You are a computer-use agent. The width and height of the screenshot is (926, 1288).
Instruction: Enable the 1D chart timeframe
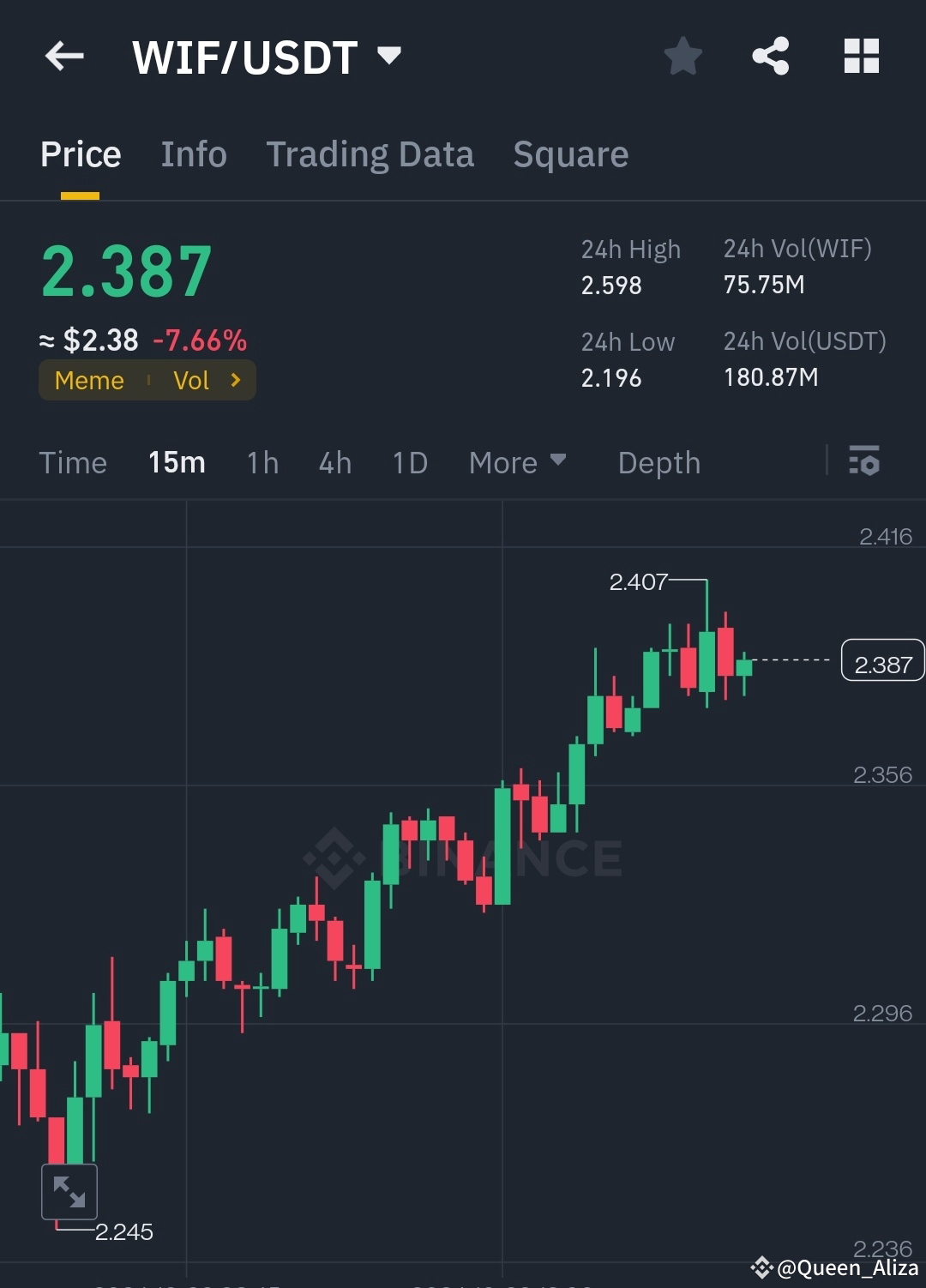pyautogui.click(x=409, y=462)
